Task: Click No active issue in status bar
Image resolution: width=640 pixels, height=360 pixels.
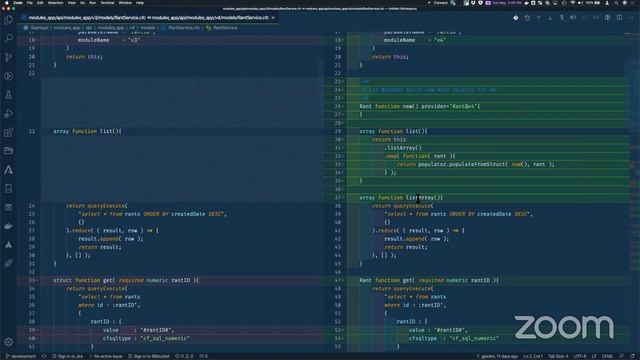Action: [x=106, y=356]
